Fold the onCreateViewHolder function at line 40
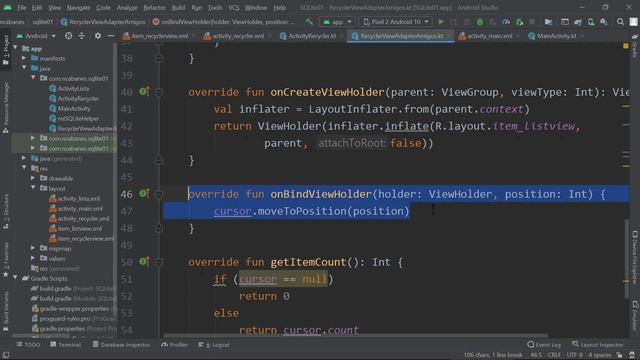Screen dimensions: 640x360 [159, 92]
